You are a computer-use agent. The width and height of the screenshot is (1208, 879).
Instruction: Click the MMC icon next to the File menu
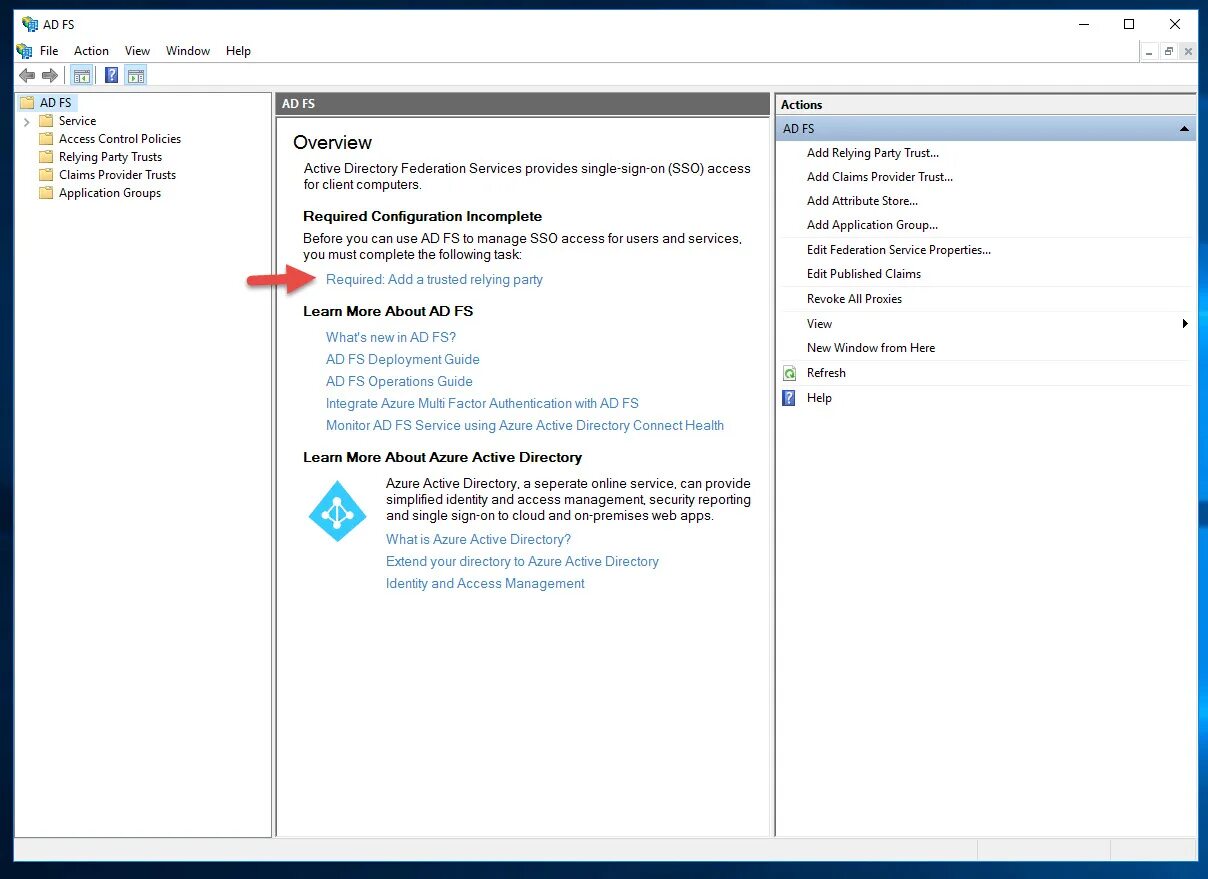click(24, 51)
